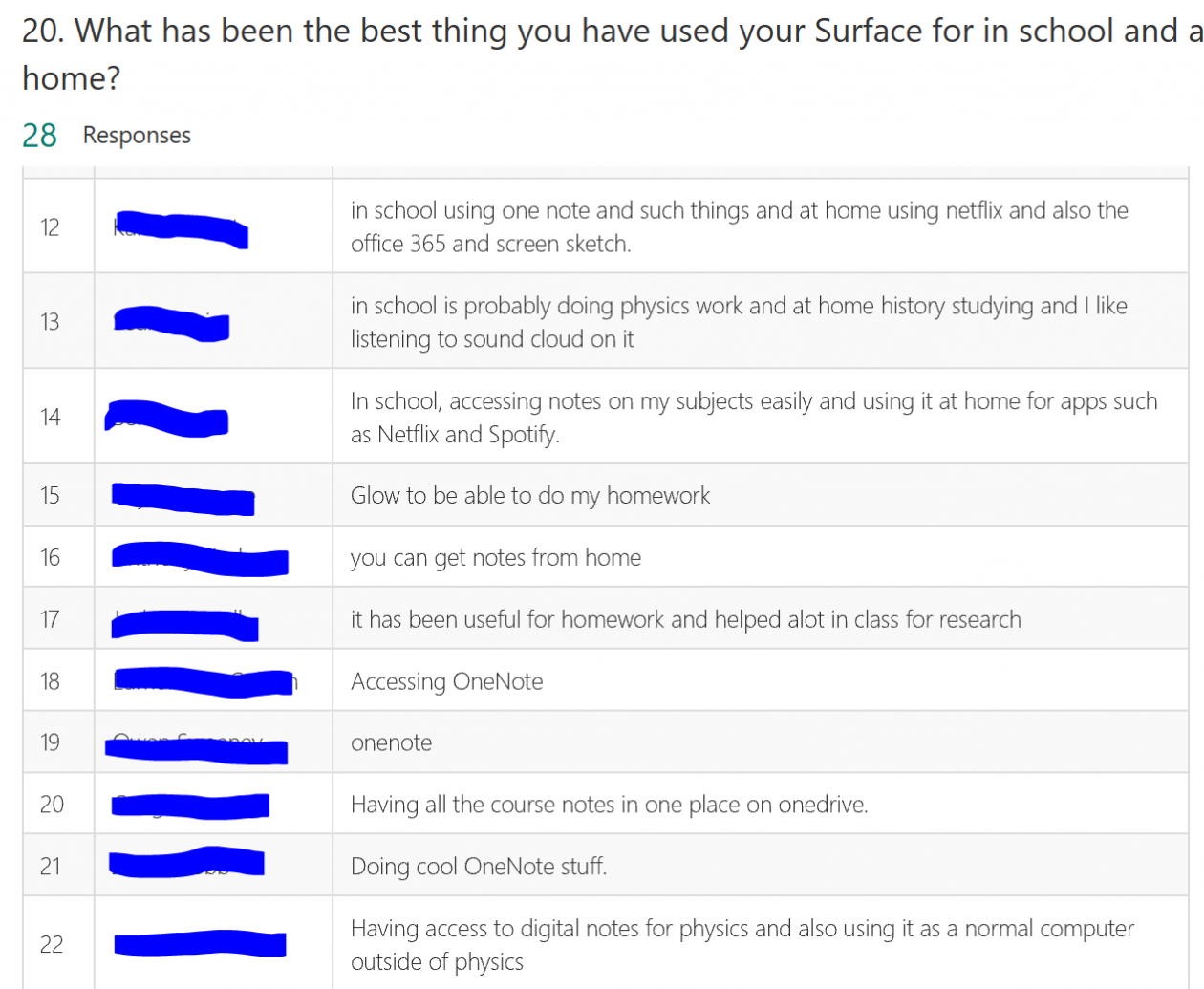Click the response about office 365 and screen sketch
Viewport: 1204px width, 989px height.
[739, 226]
